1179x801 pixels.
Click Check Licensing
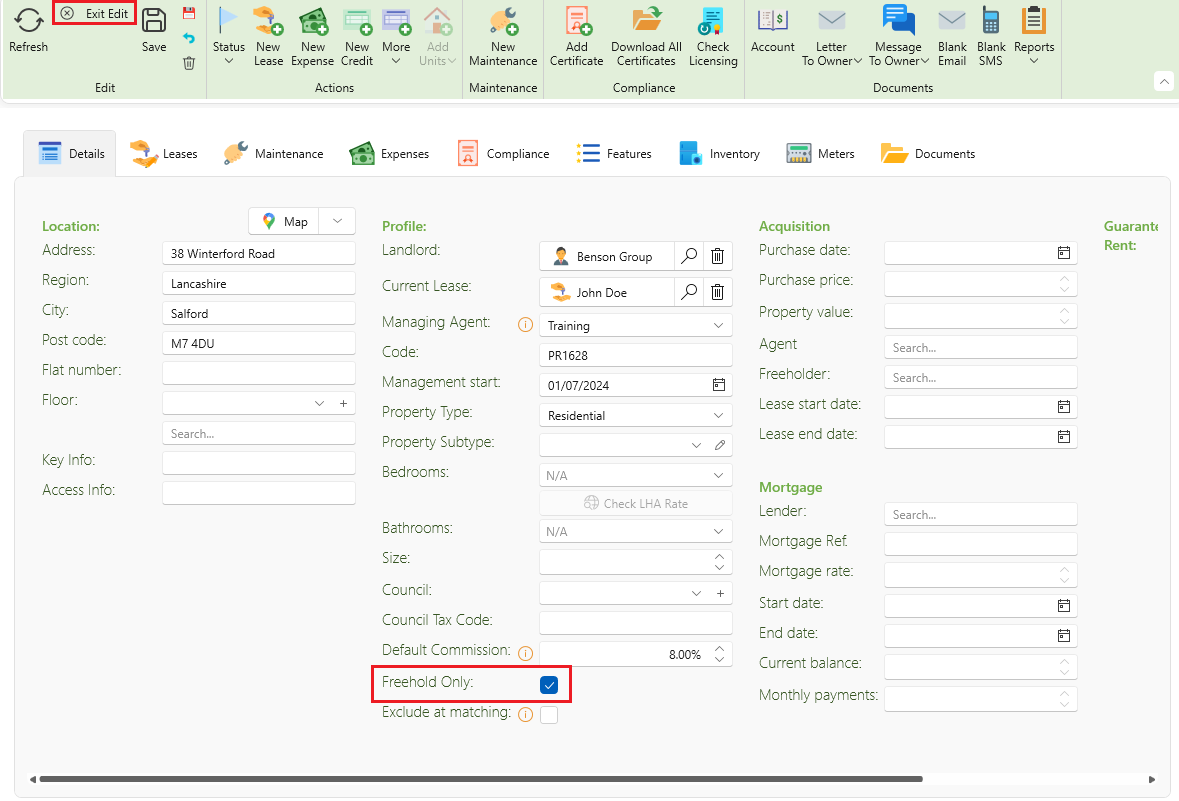coord(713,36)
